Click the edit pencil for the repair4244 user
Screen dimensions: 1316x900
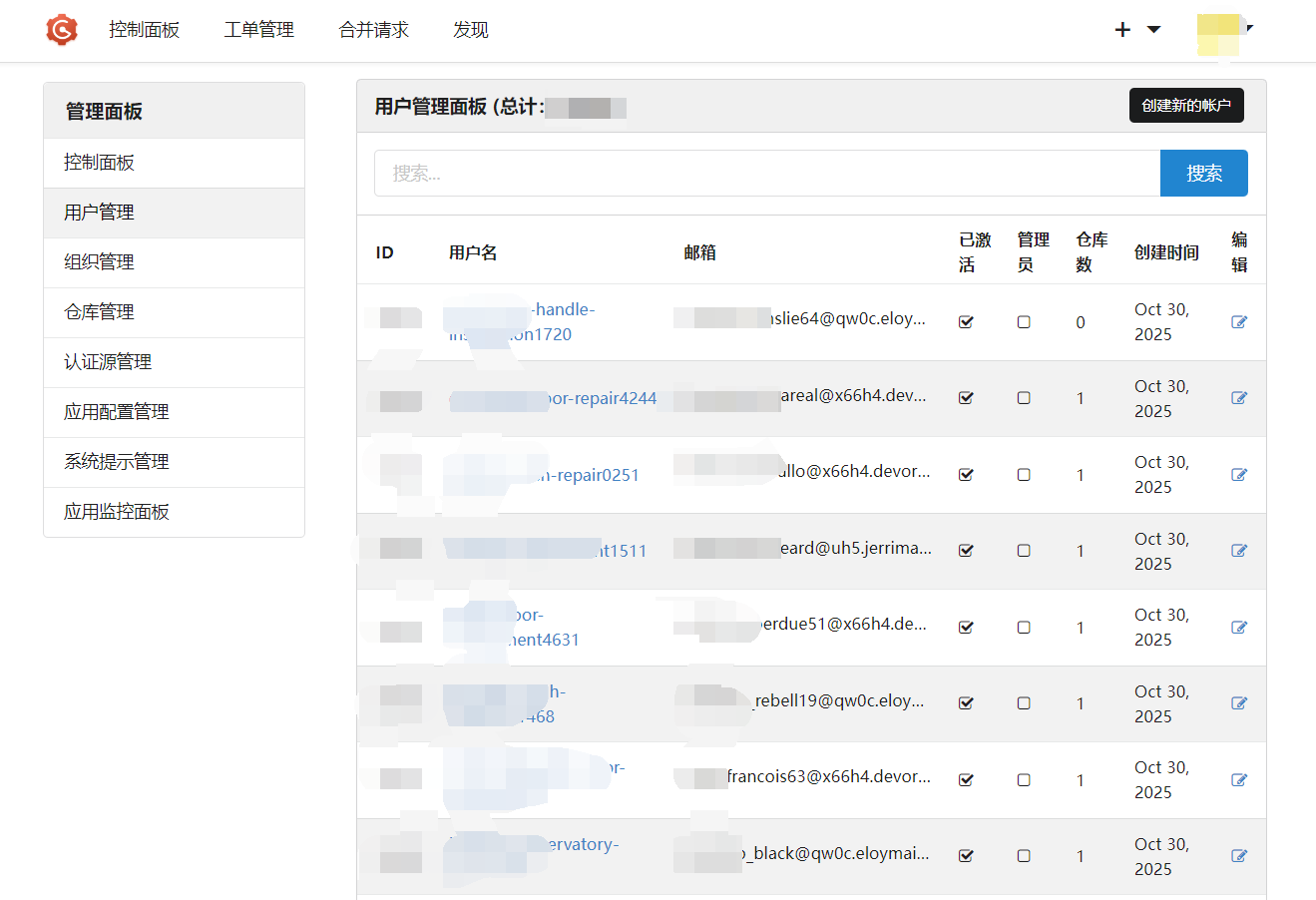[x=1238, y=397]
